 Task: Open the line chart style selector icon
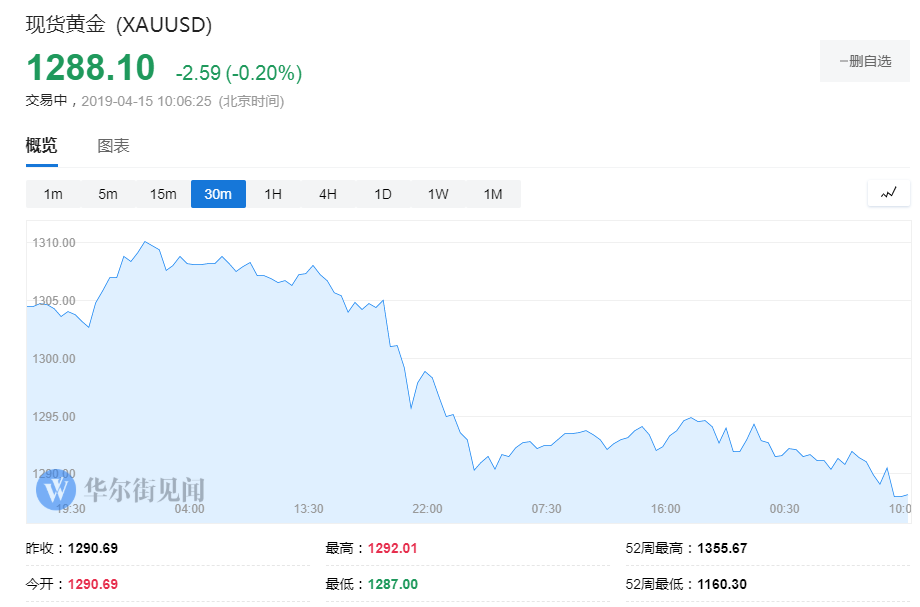(x=888, y=193)
